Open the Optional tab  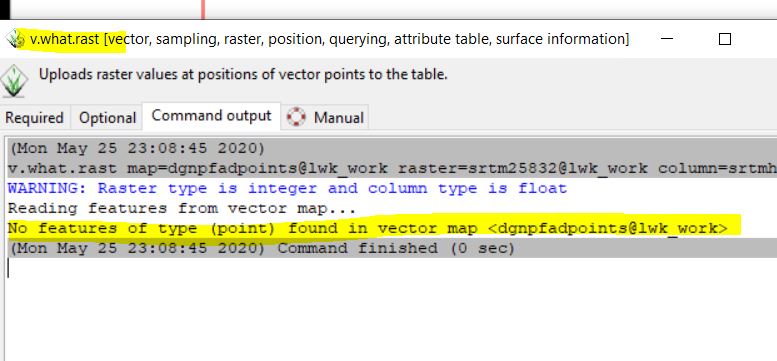(107, 118)
